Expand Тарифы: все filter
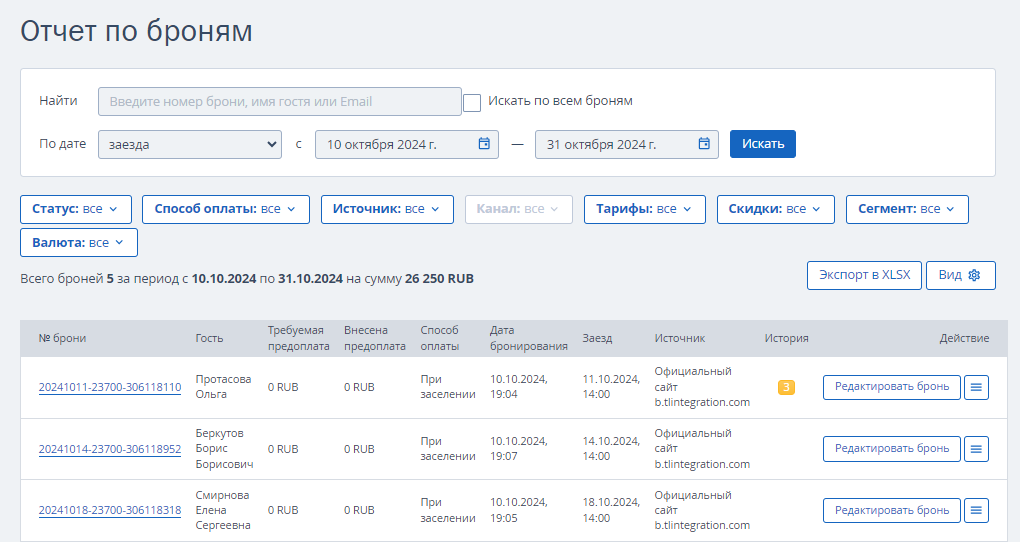Viewport: 1020px width, 542px height. coord(645,210)
